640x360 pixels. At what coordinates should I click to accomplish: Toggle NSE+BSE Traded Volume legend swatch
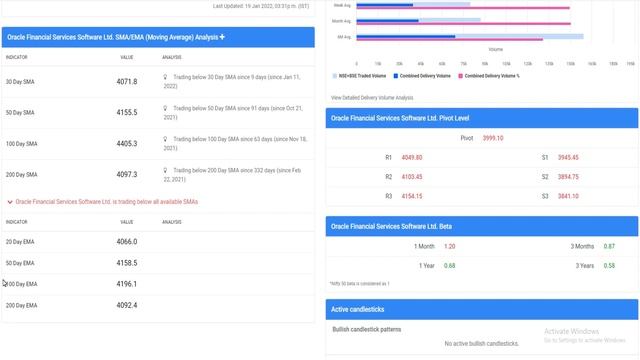(x=335, y=76)
